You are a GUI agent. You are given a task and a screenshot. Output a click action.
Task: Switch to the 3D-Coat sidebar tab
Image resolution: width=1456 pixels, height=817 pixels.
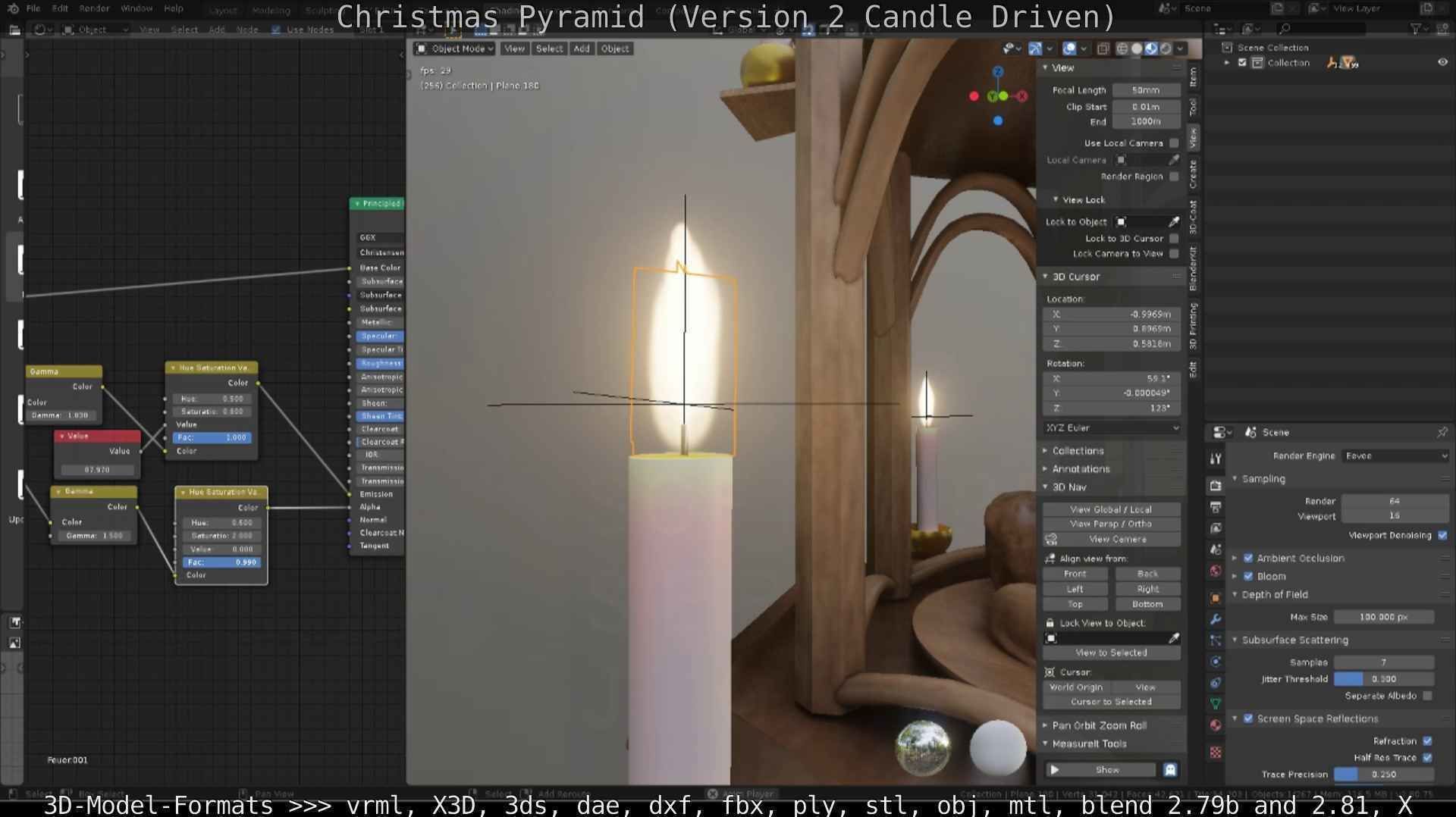point(1193,217)
